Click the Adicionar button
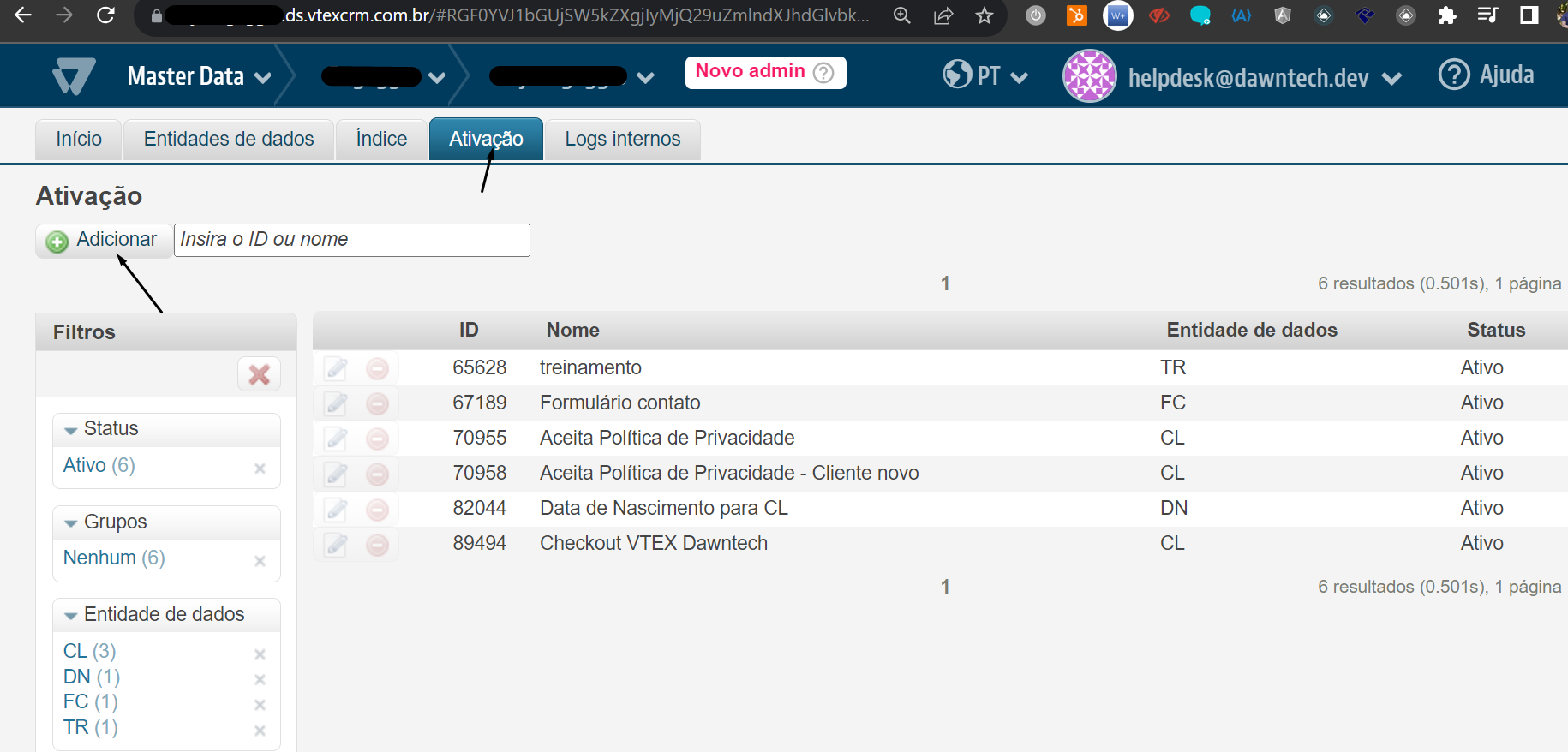The height and width of the screenshot is (752, 1568). coord(103,240)
